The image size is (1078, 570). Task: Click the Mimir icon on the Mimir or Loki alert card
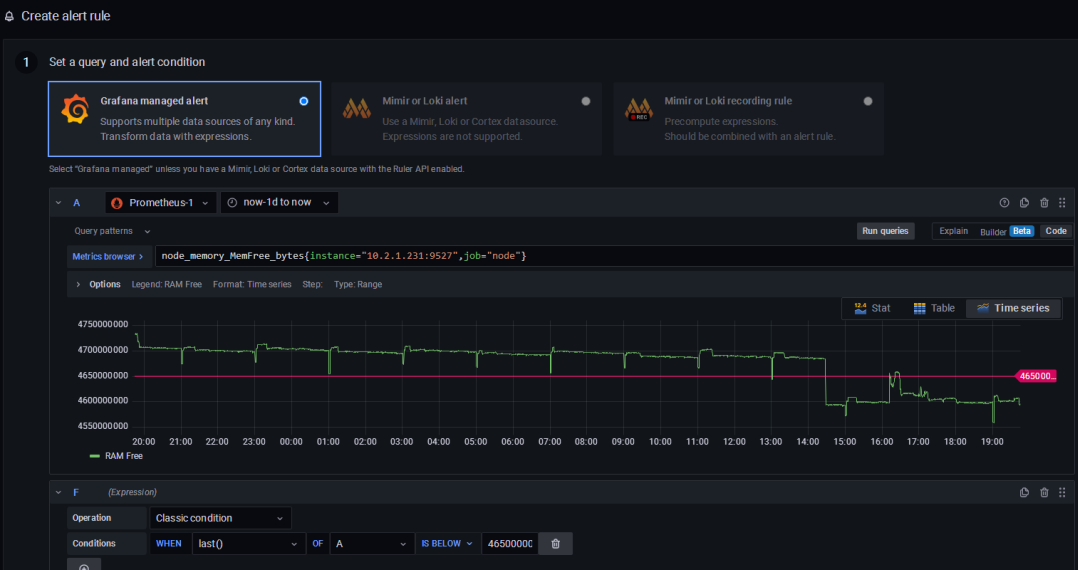click(357, 109)
